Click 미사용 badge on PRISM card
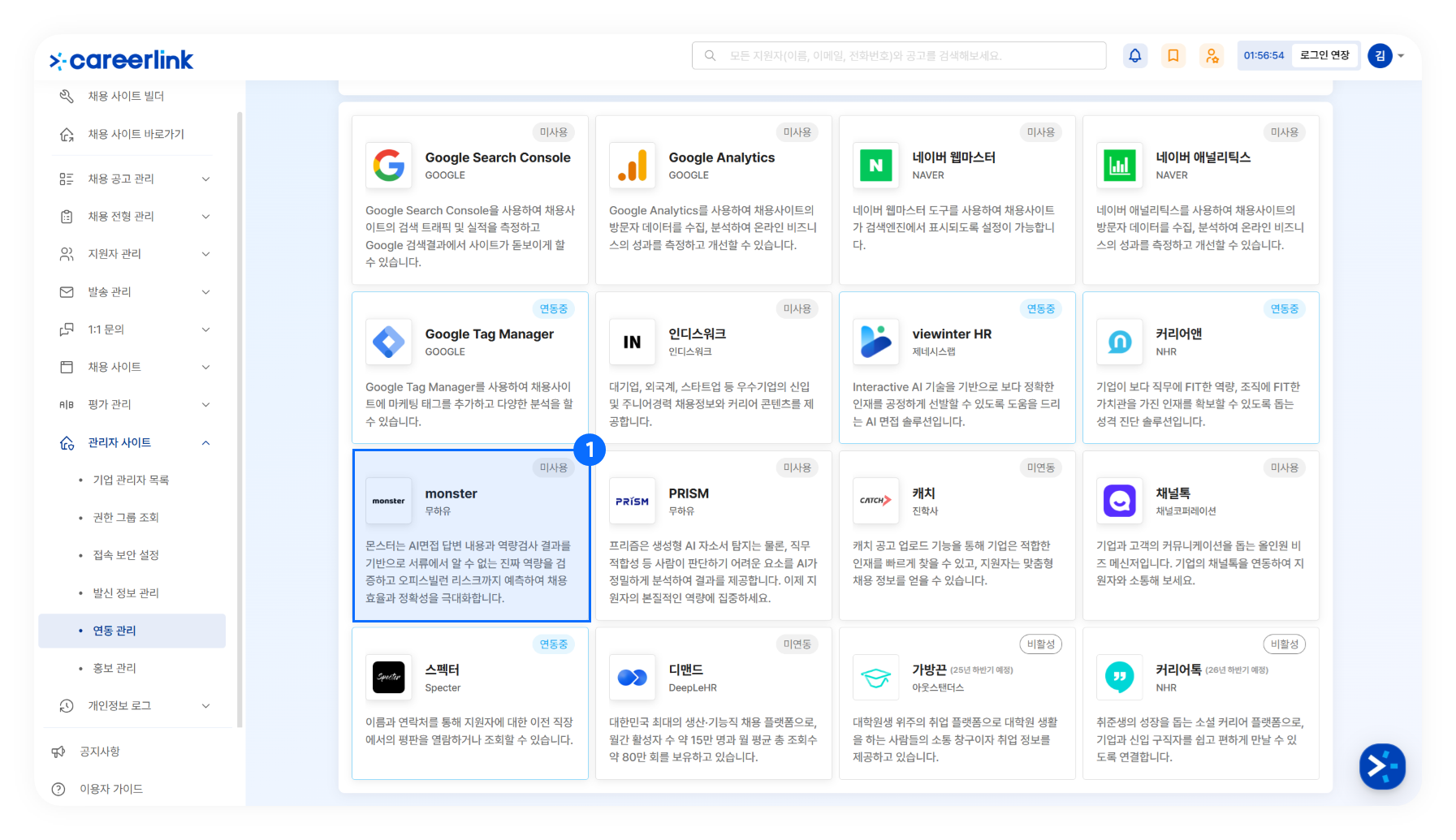The width and height of the screenshot is (1456, 840). [797, 467]
